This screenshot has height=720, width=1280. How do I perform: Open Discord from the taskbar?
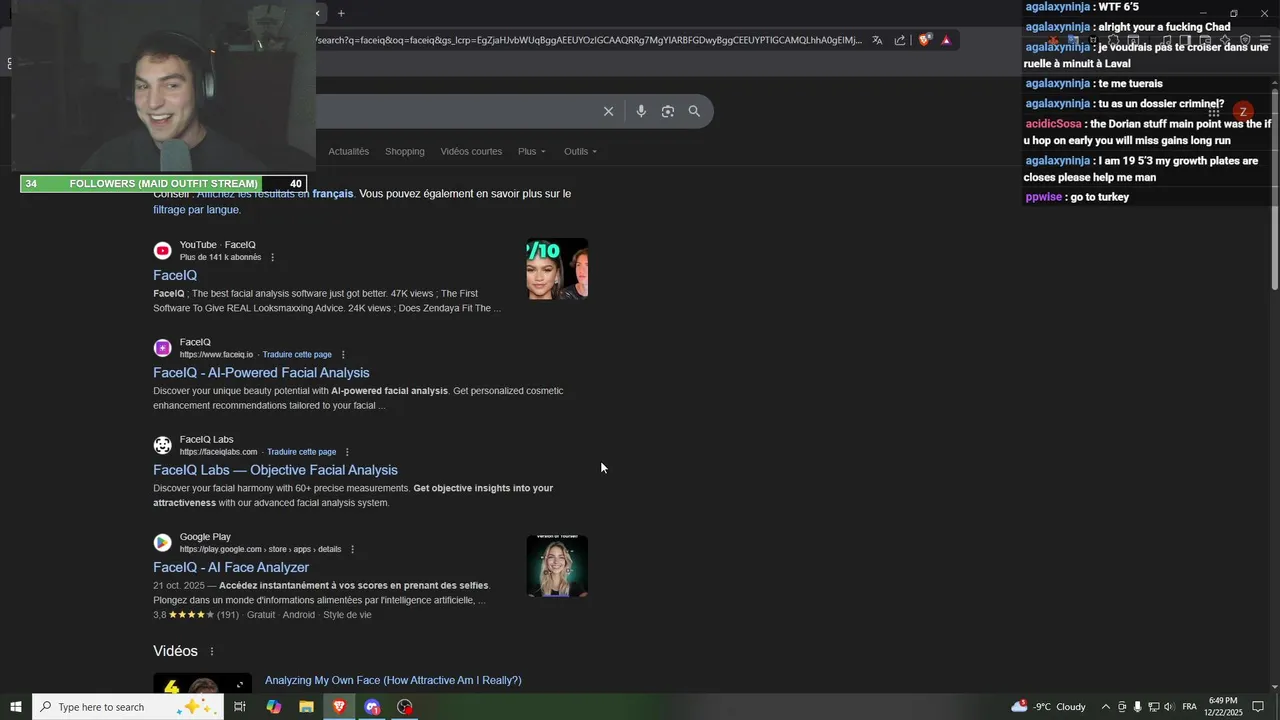[x=372, y=707]
